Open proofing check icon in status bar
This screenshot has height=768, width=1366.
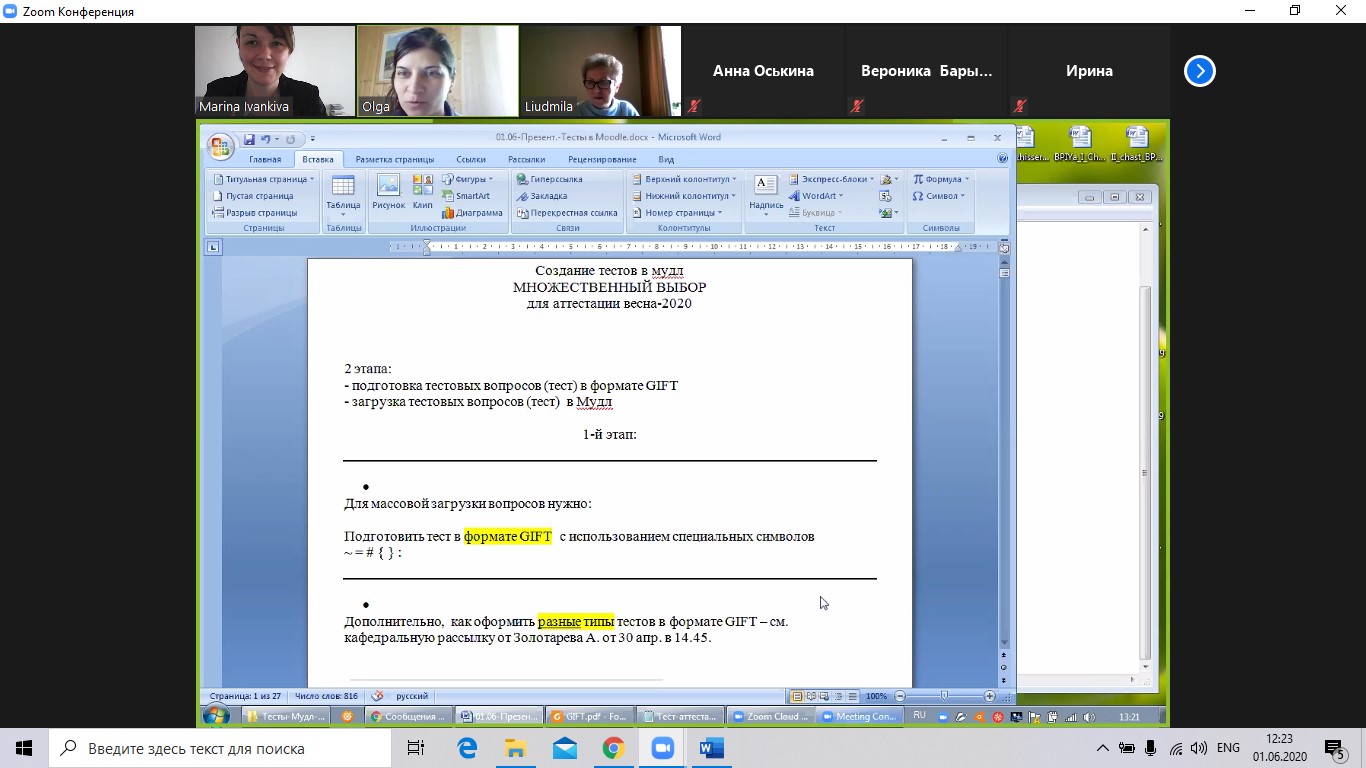tap(377, 696)
